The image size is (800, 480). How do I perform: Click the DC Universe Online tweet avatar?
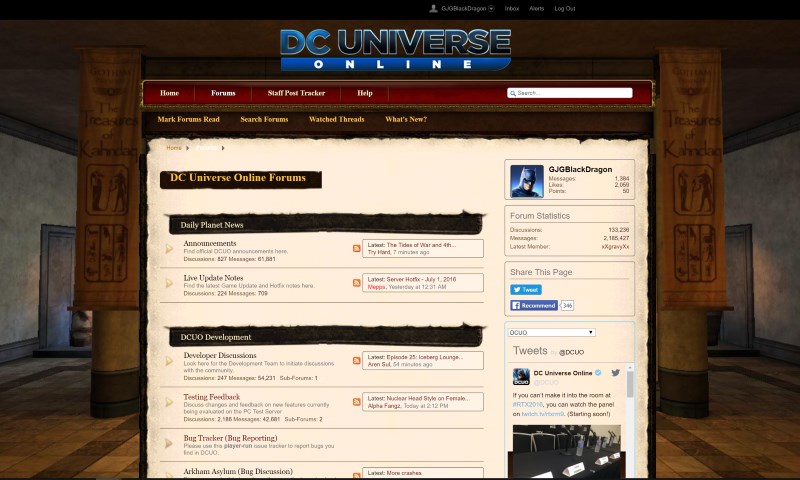521,376
